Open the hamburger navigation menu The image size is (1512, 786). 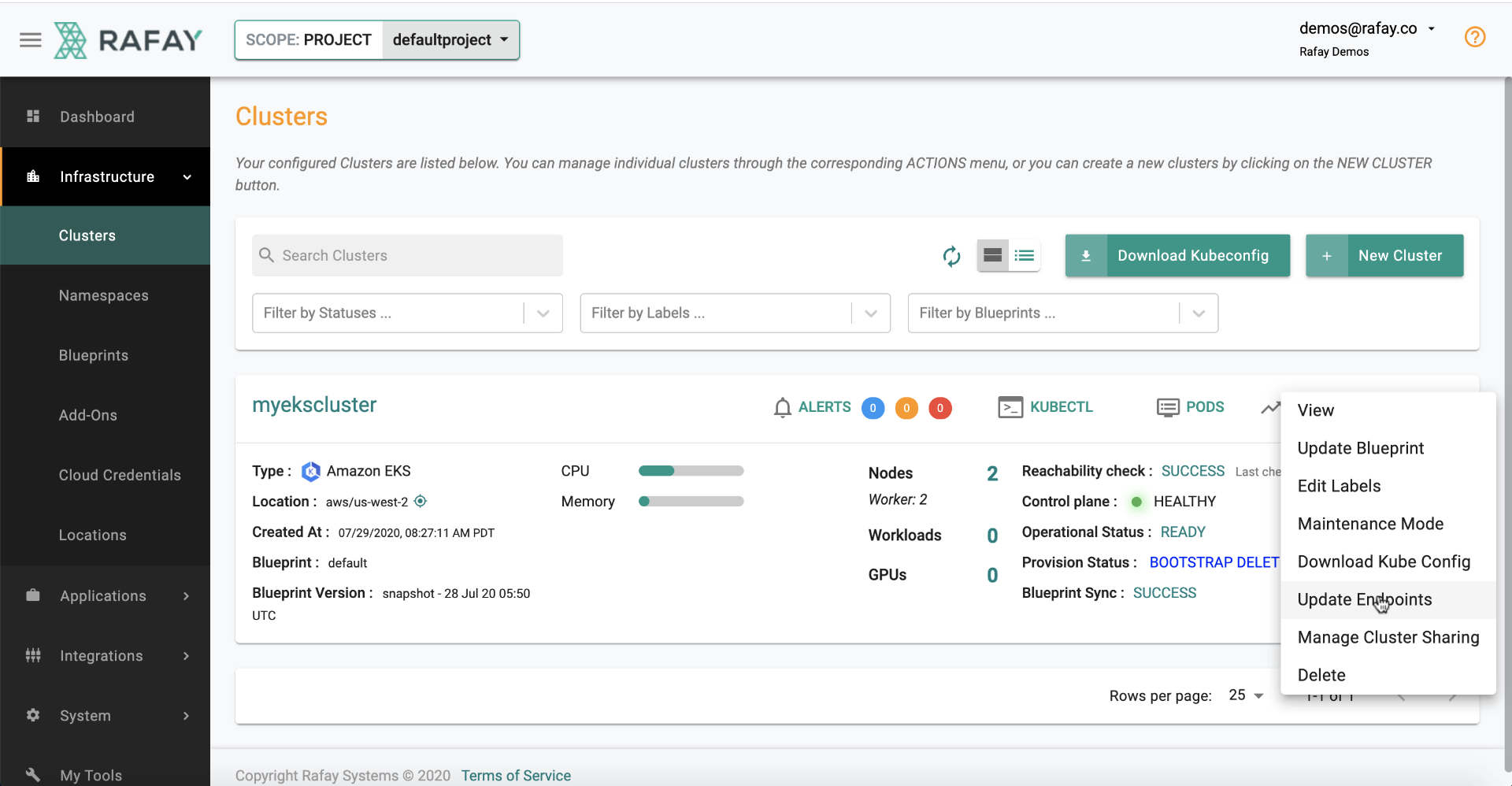coord(31,39)
